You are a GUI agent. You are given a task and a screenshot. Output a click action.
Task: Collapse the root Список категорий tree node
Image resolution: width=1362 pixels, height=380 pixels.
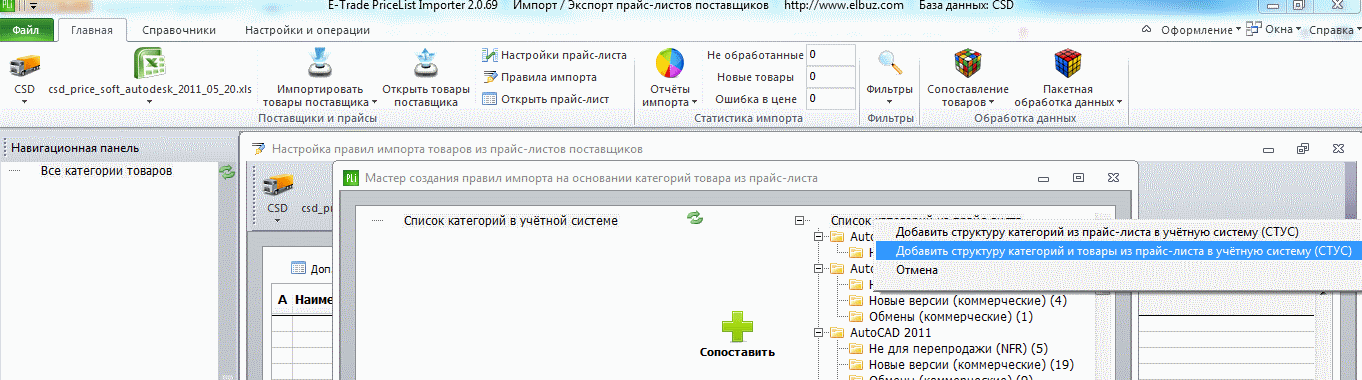click(800, 221)
